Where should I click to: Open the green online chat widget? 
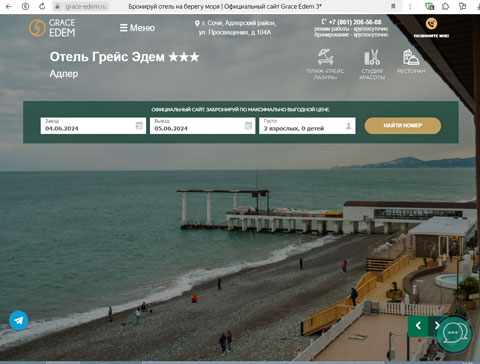pyautogui.click(x=453, y=333)
